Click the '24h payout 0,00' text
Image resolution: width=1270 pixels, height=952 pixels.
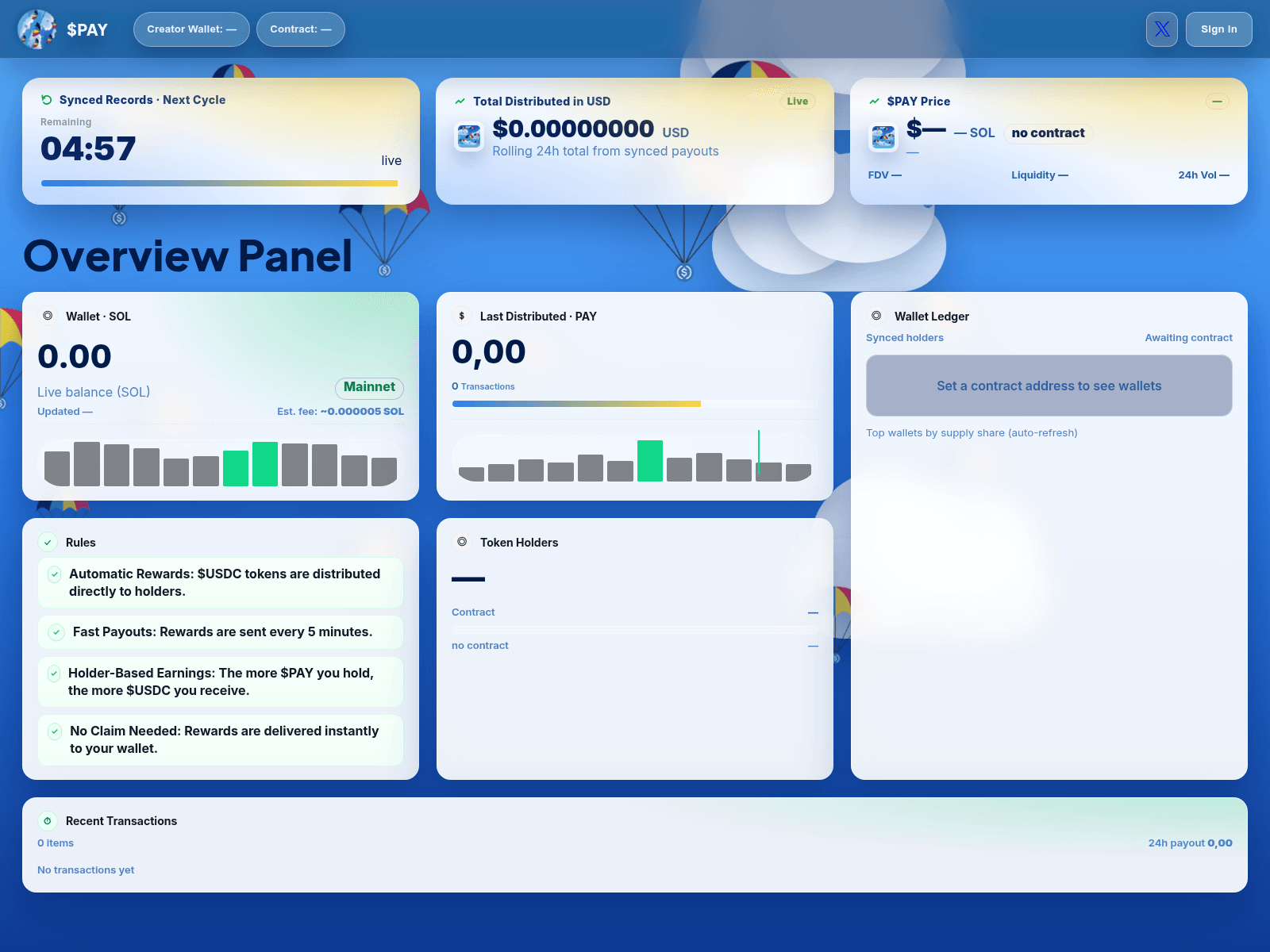(1190, 843)
